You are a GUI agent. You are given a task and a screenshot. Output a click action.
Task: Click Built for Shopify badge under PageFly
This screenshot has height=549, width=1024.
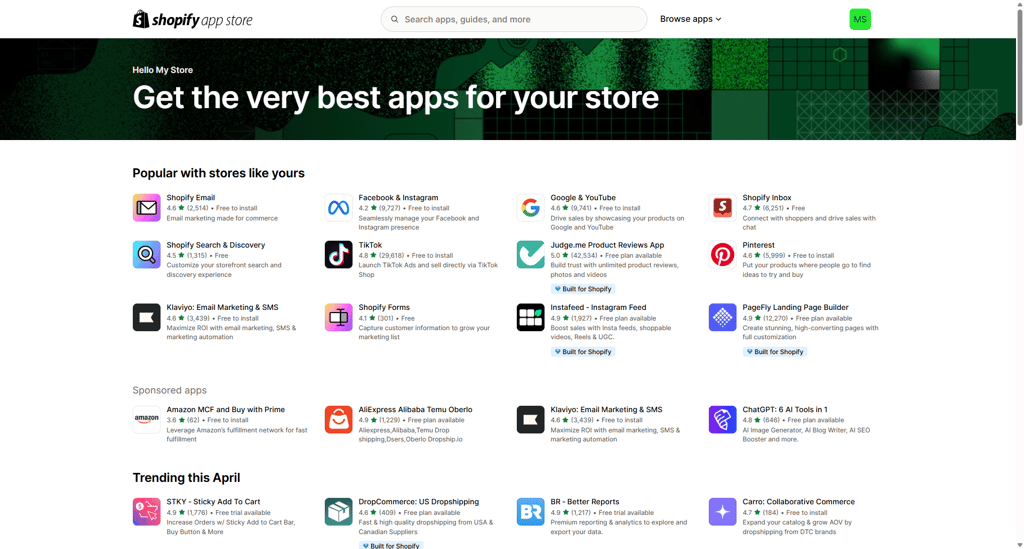point(775,352)
